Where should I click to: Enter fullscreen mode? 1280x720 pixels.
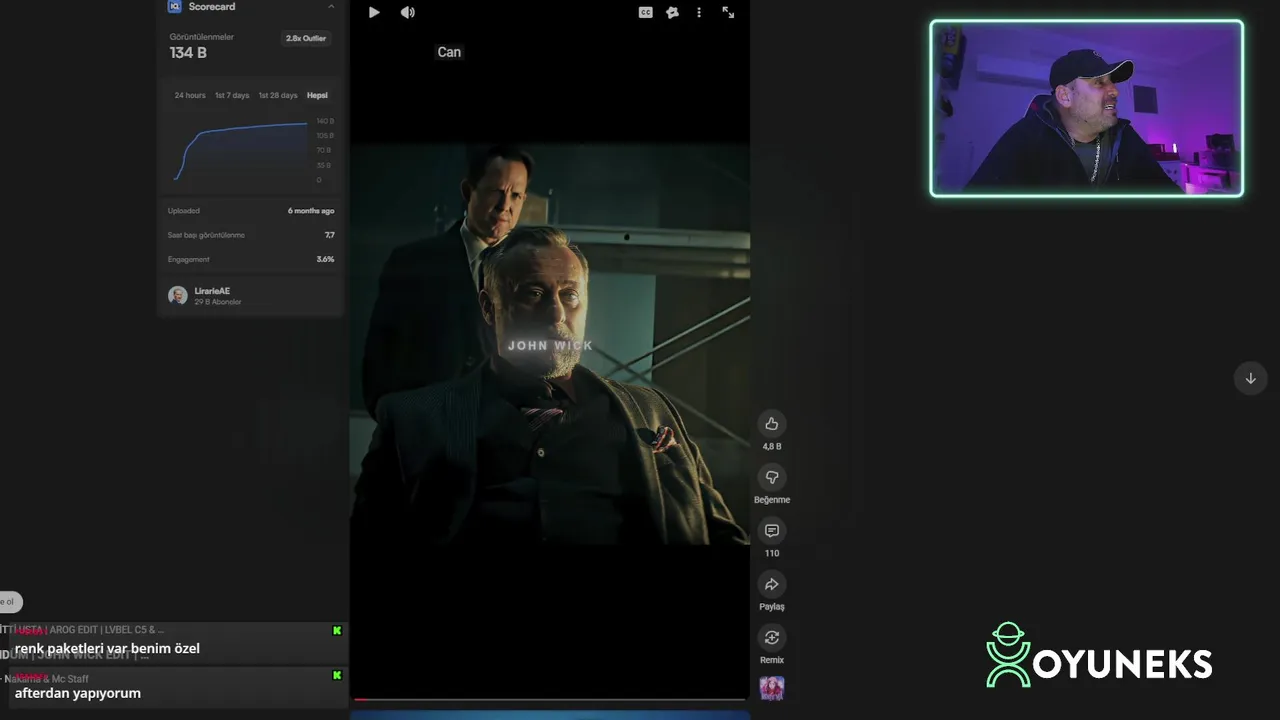pos(728,12)
